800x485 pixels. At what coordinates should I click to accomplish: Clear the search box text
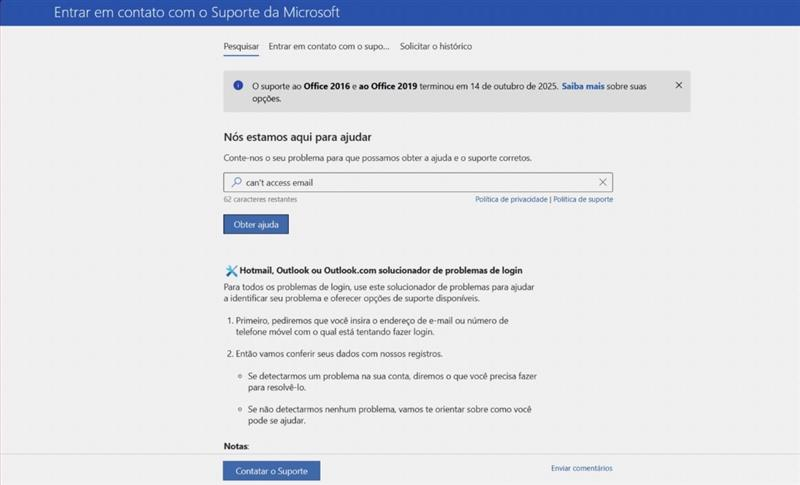point(603,182)
